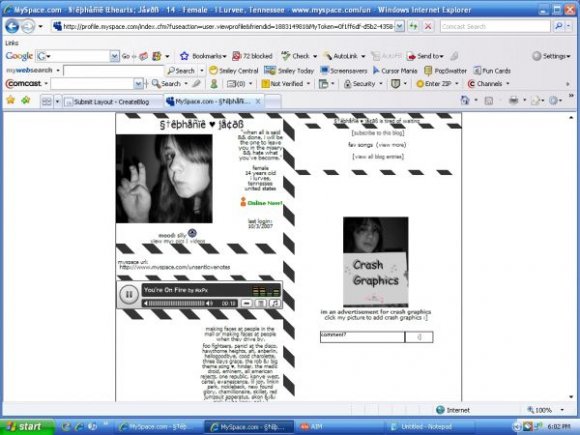Click the Print icon in command bar
Screen dimensions: 580x435
513,100
